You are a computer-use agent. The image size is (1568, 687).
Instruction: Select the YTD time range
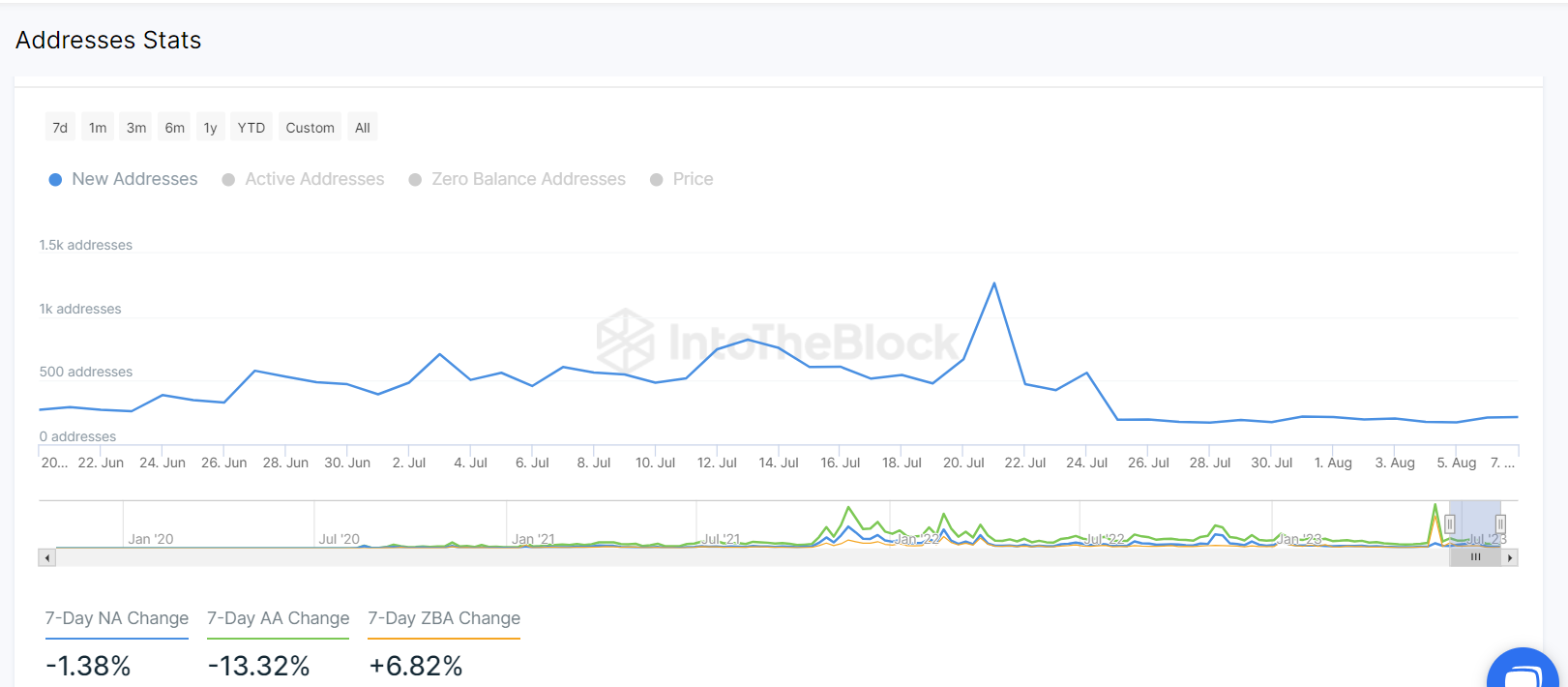coord(251,128)
